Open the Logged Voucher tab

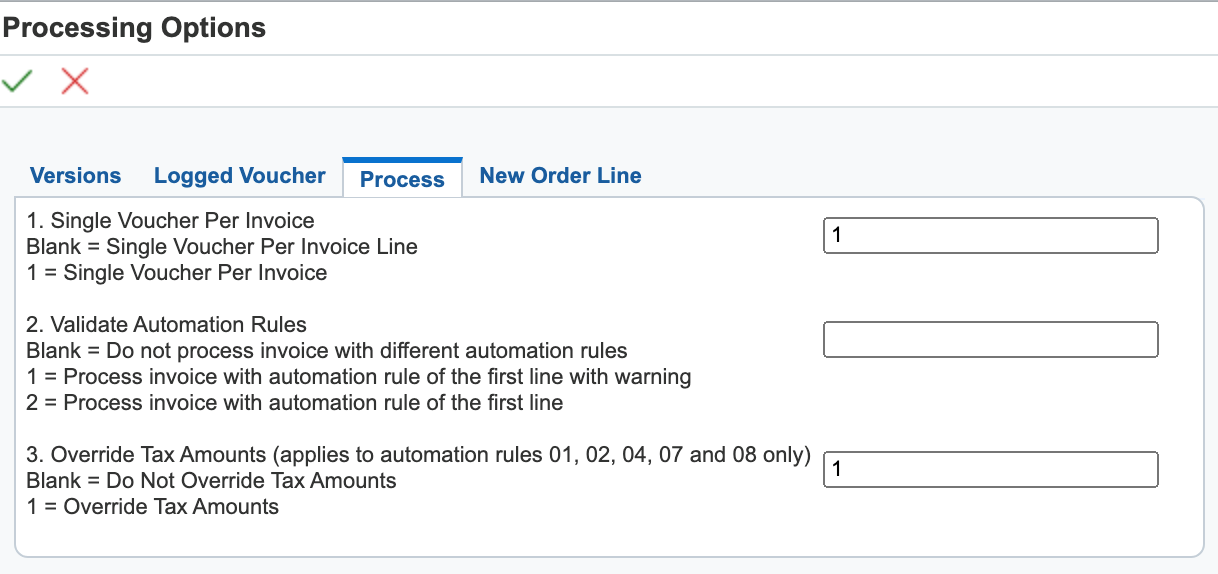[x=240, y=176]
